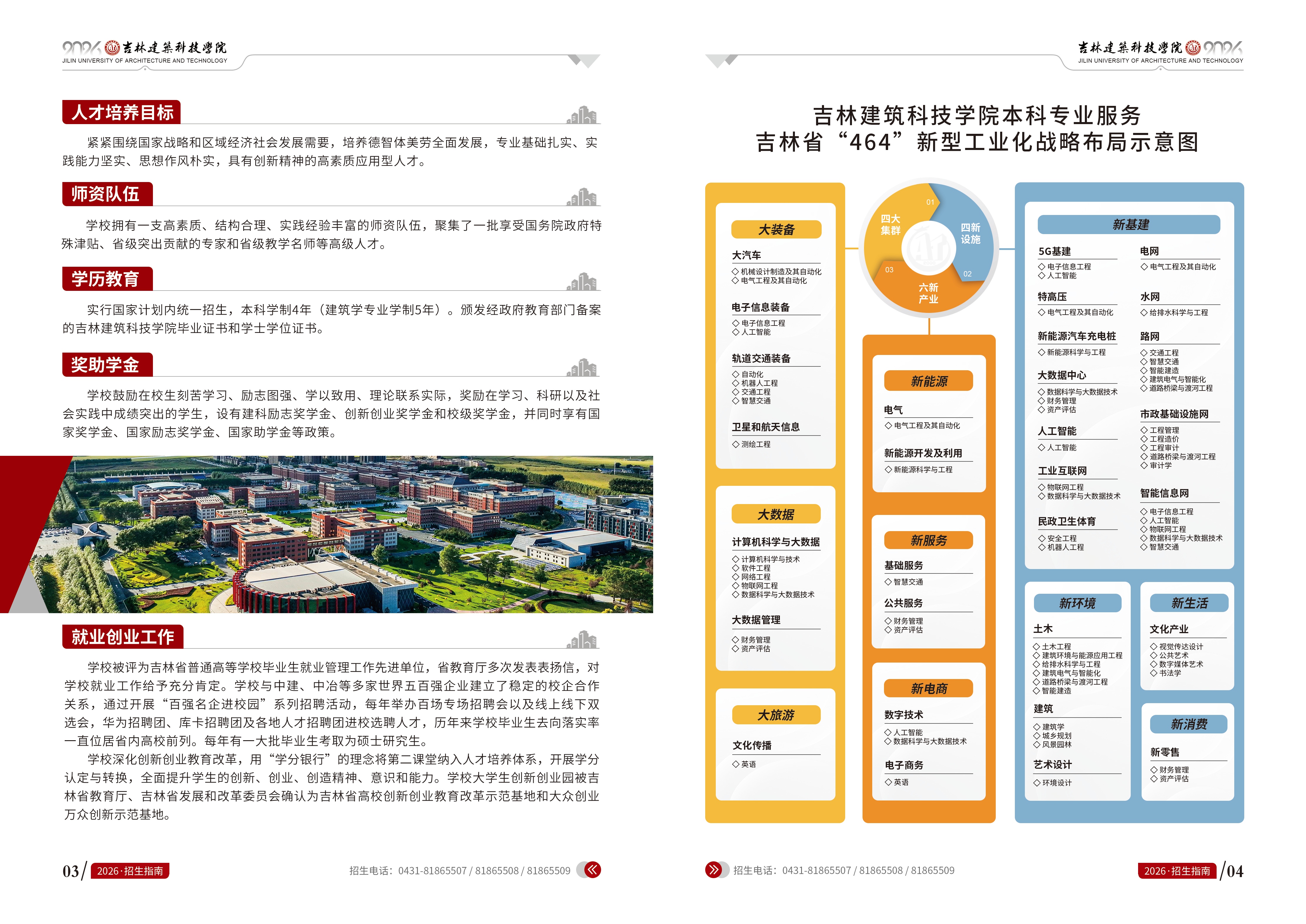The width and height of the screenshot is (1306, 924).
Task: Click the 新电商 category pill
Action: pos(928,688)
